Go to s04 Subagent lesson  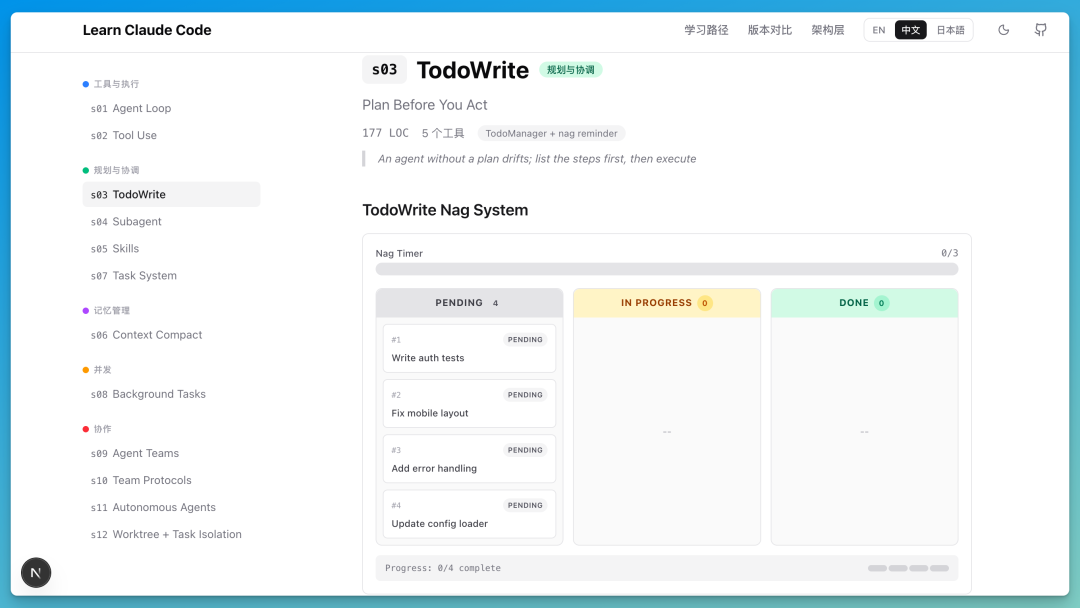[x=126, y=222]
